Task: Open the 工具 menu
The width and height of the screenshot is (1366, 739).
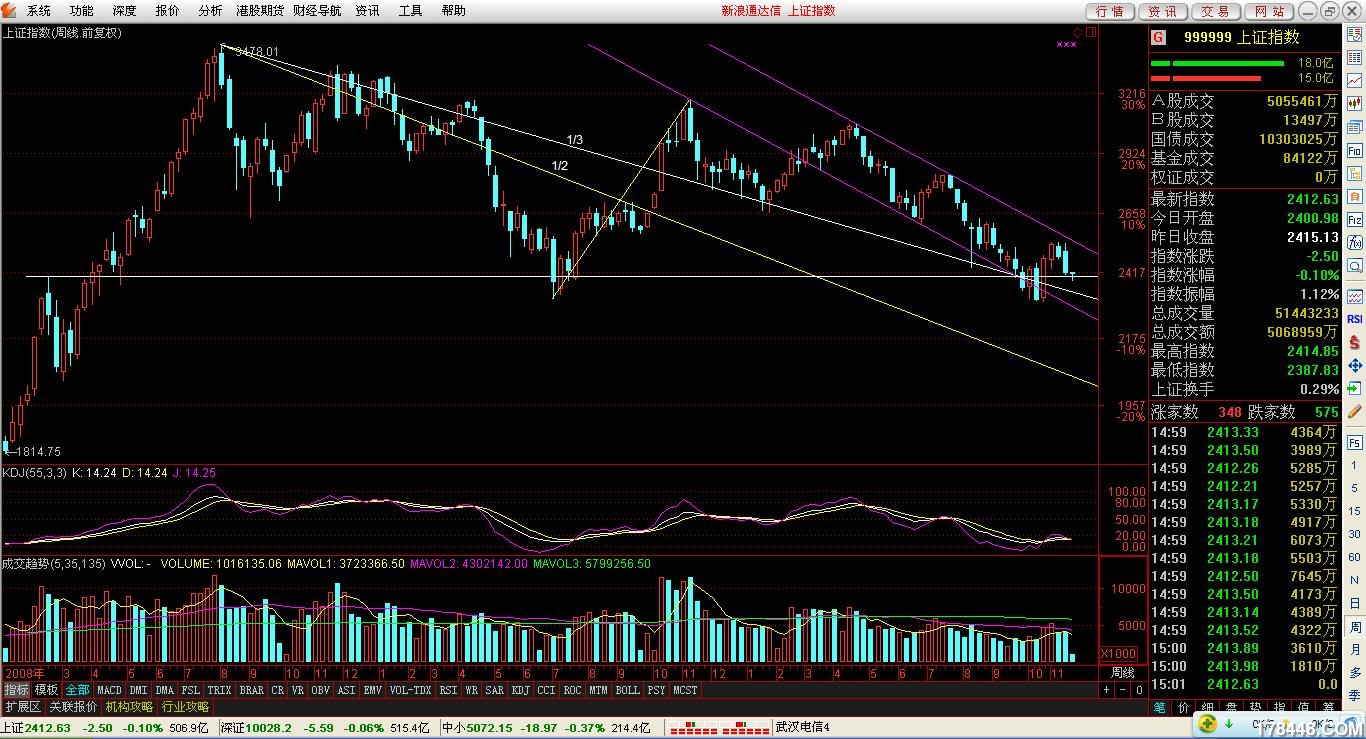Action: click(411, 11)
